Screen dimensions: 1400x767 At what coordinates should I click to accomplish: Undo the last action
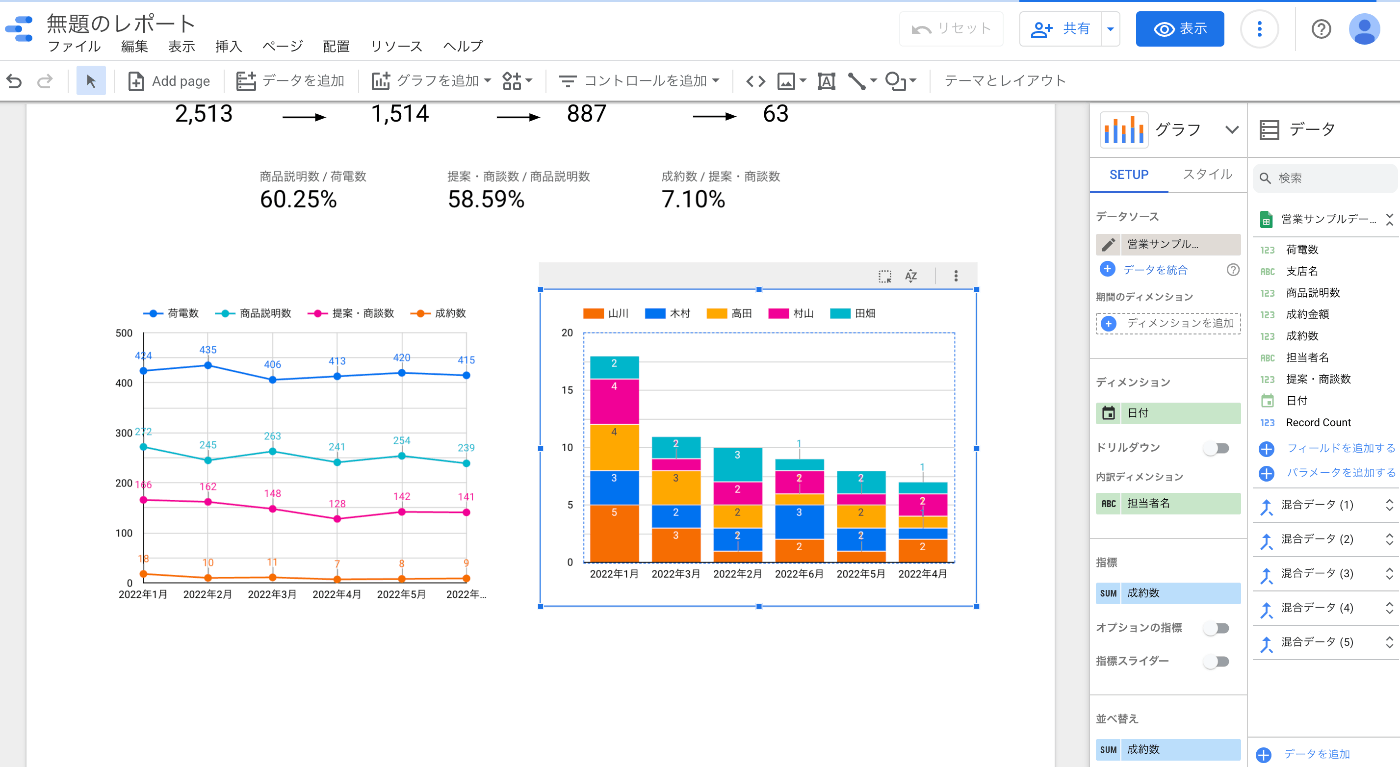click(x=14, y=81)
